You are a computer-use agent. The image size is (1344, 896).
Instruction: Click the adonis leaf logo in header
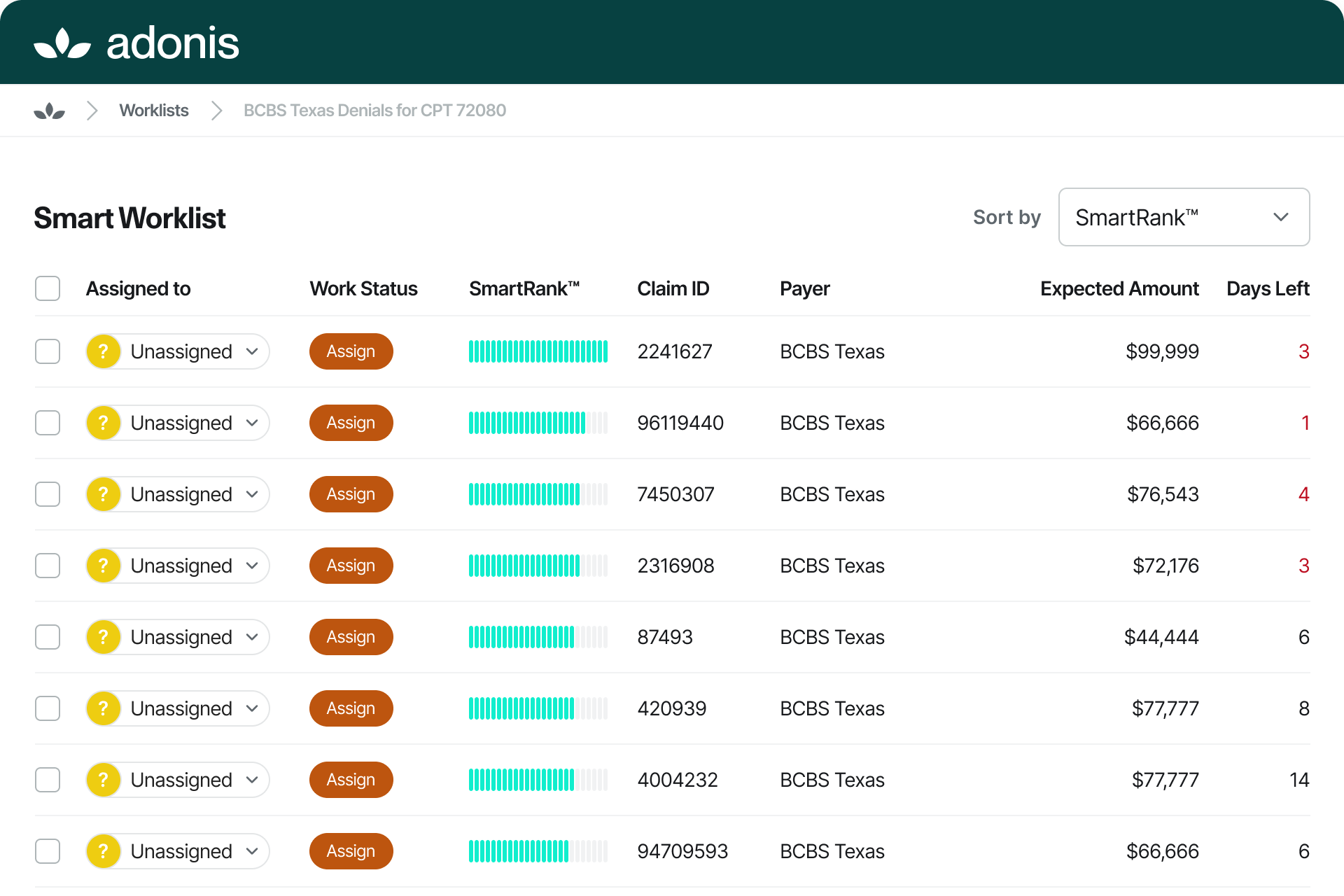click(62, 43)
